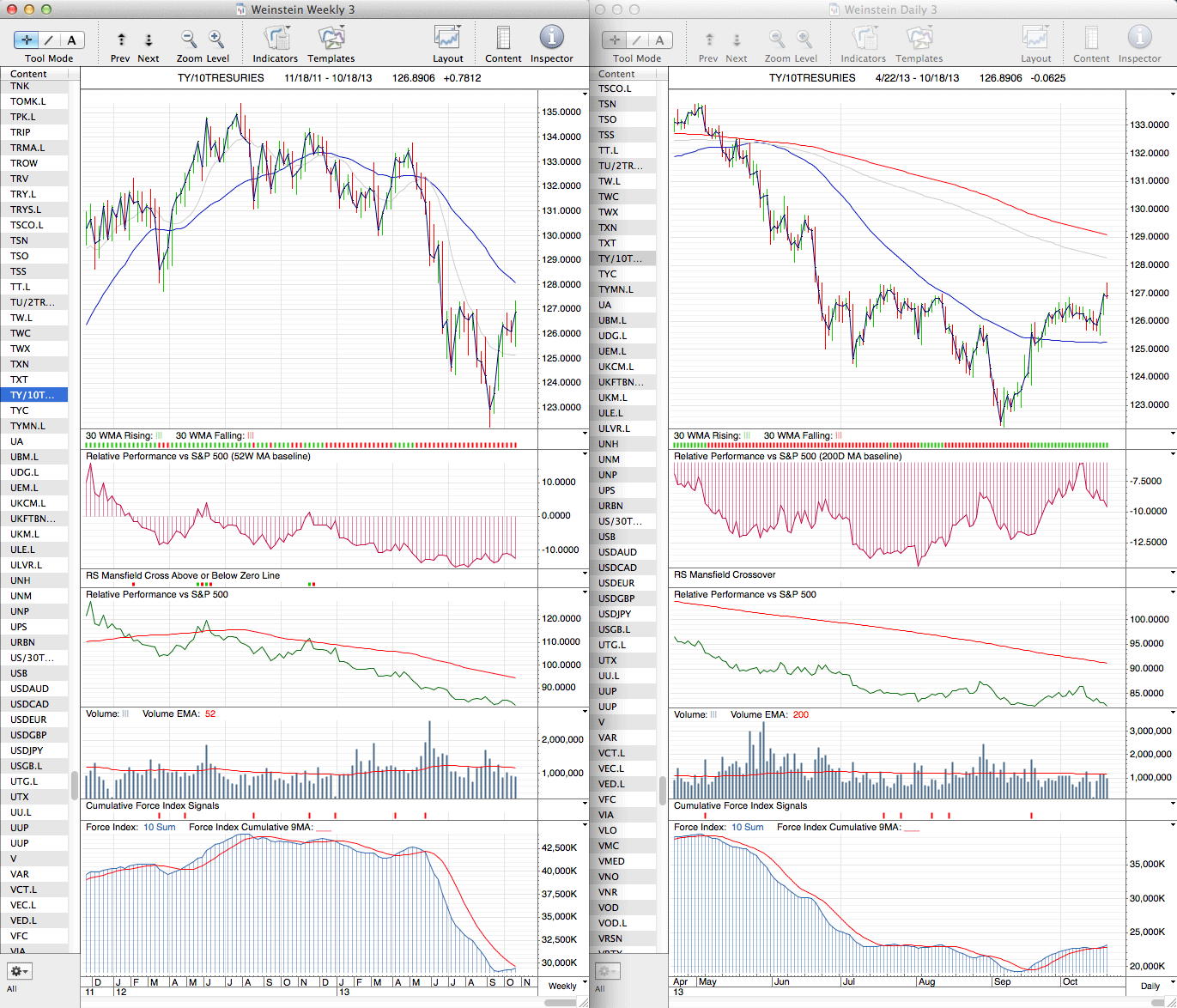Select the crosshair tool mode
1177x1008 pixels.
[27, 40]
